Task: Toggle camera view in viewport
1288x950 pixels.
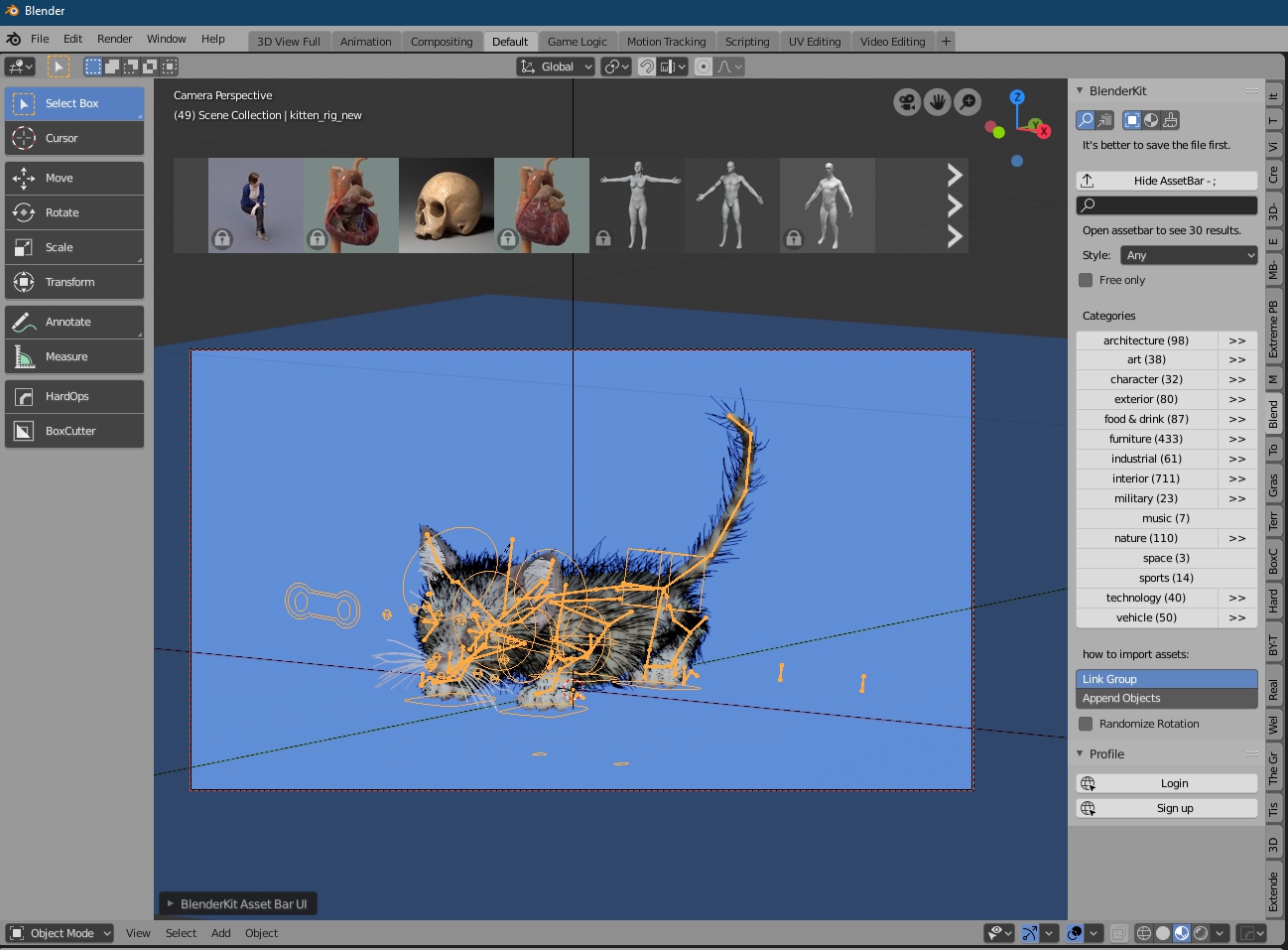Action: pyautogui.click(x=907, y=102)
